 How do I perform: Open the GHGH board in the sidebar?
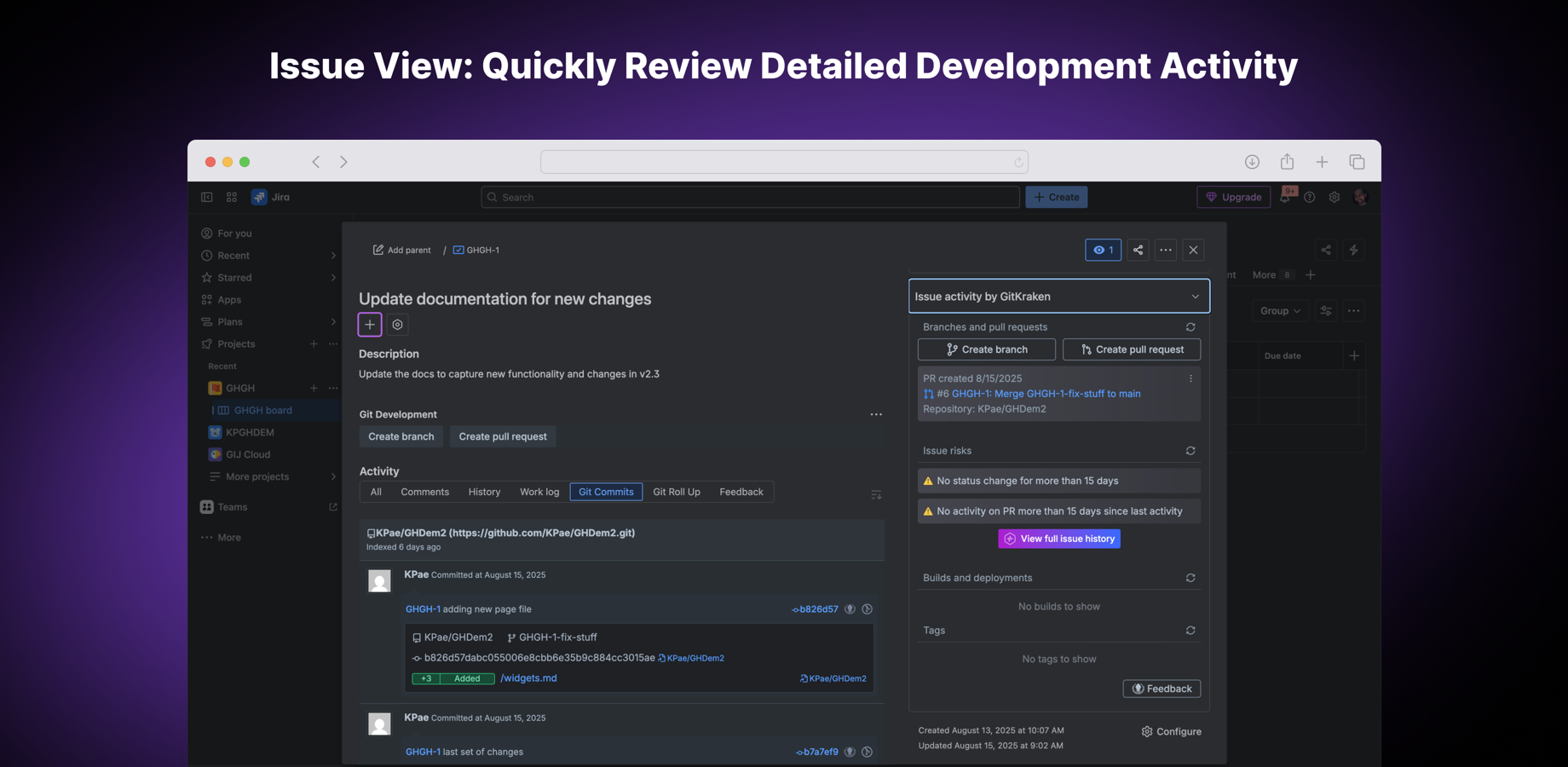pyautogui.click(x=263, y=410)
